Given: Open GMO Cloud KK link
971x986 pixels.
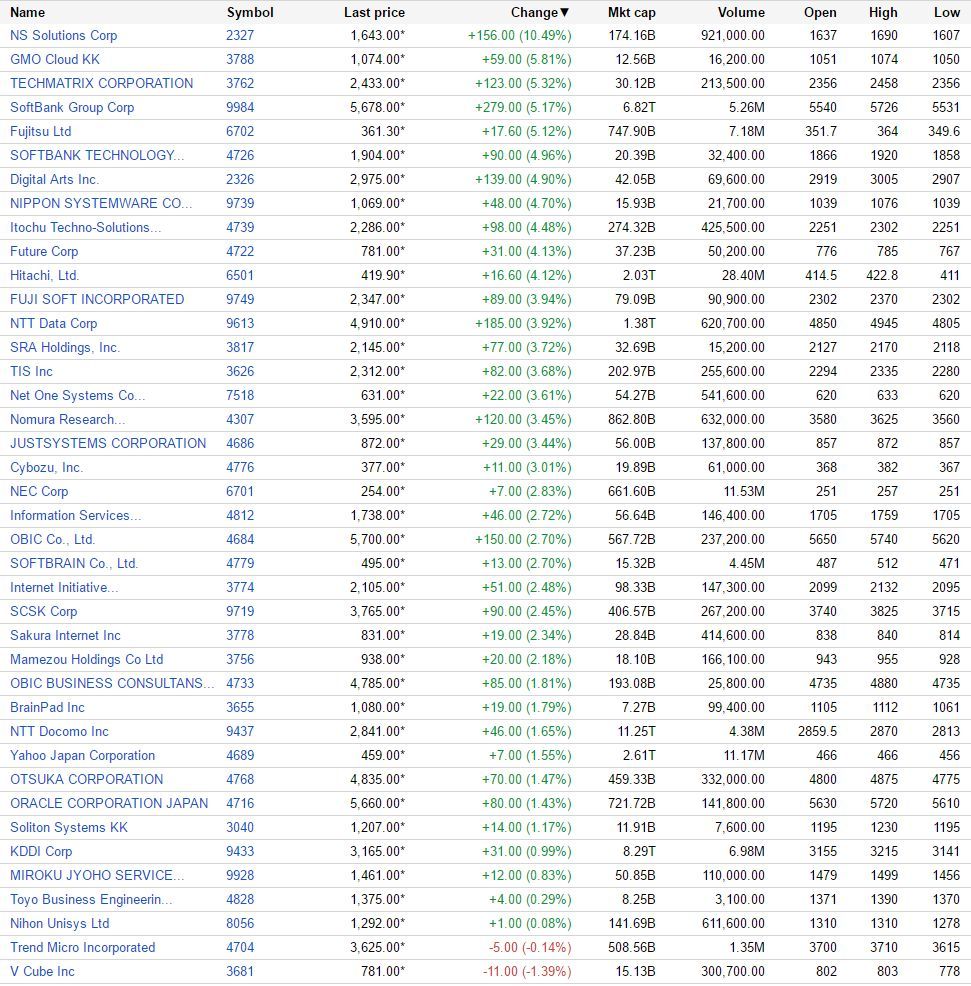Looking at the screenshot, I should click(x=55, y=60).
